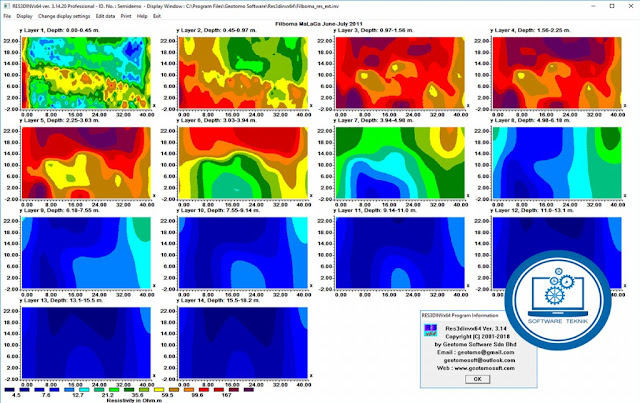Open the Edit data menu
This screenshot has width=640, height=403.
(x=105, y=16)
